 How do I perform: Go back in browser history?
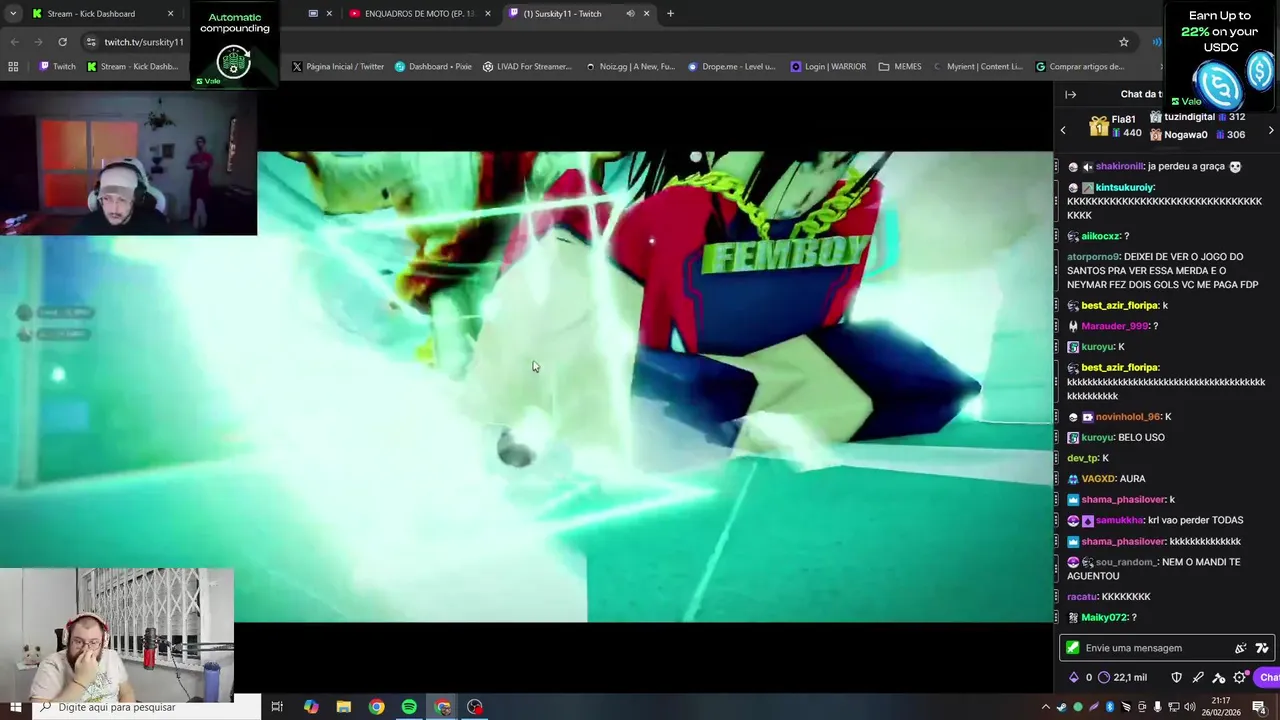pyautogui.click(x=14, y=42)
